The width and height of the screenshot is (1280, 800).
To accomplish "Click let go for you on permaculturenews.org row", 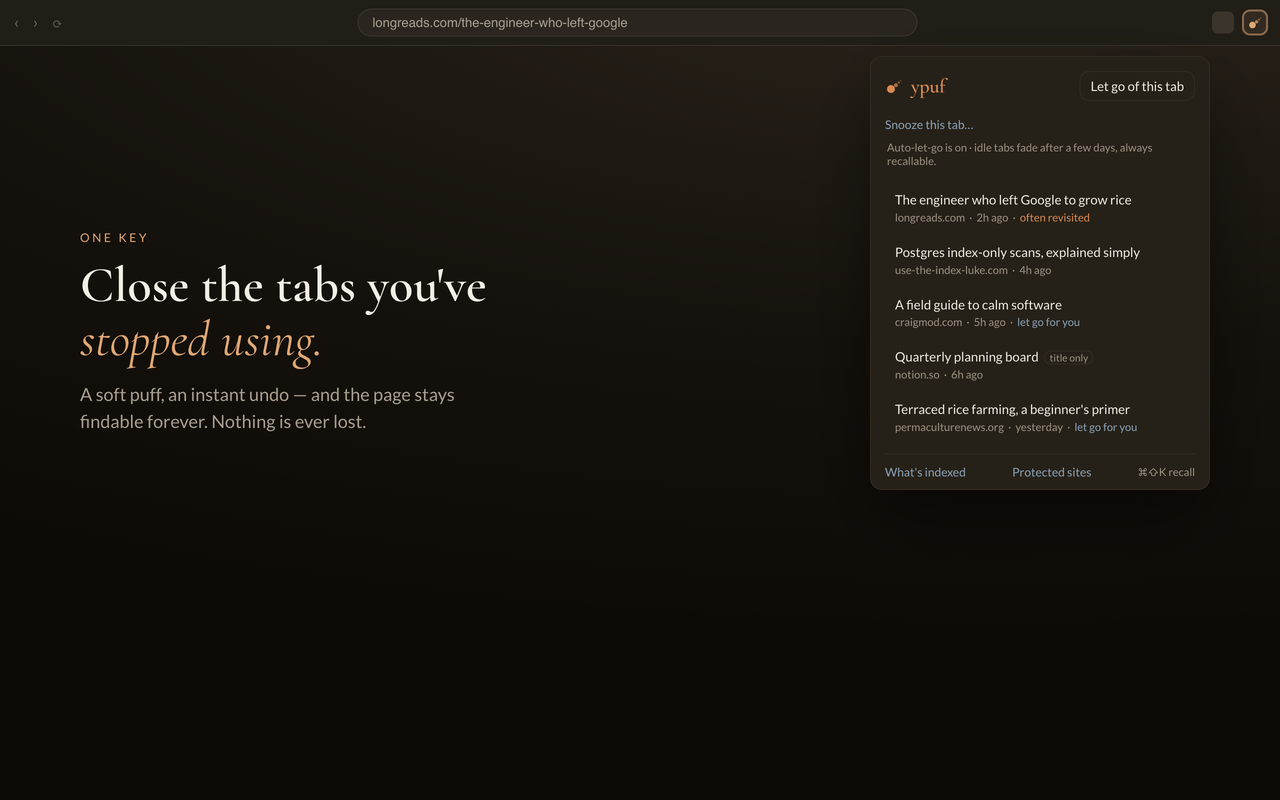I will click(x=1105, y=427).
